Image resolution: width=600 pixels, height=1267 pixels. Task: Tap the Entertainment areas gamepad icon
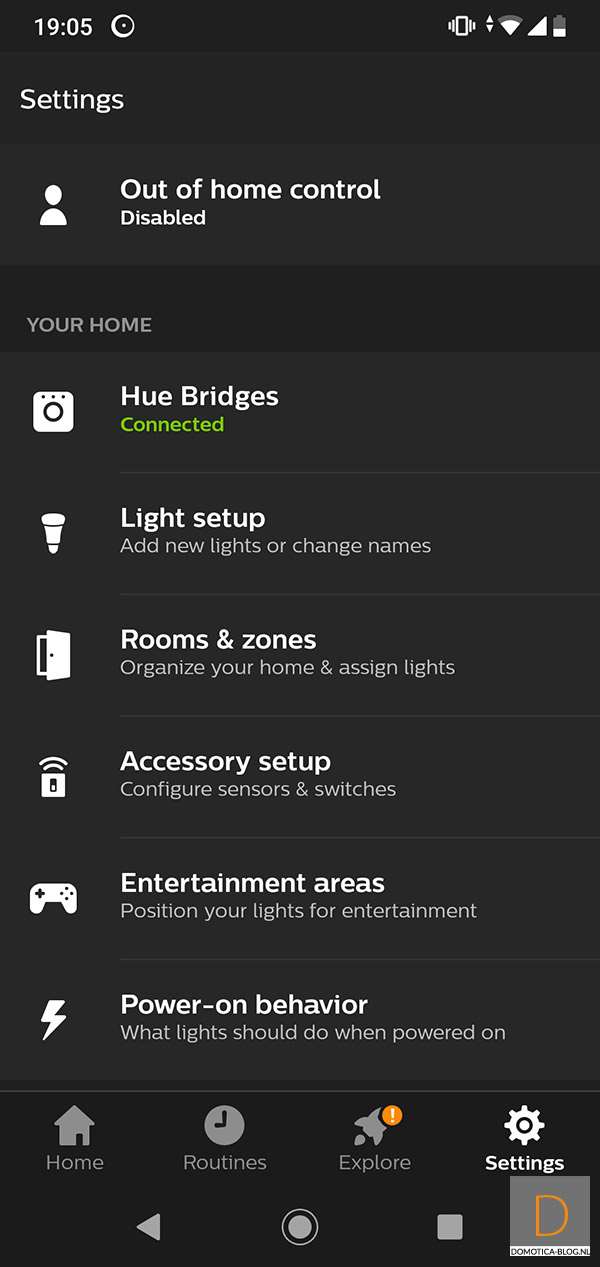53,897
